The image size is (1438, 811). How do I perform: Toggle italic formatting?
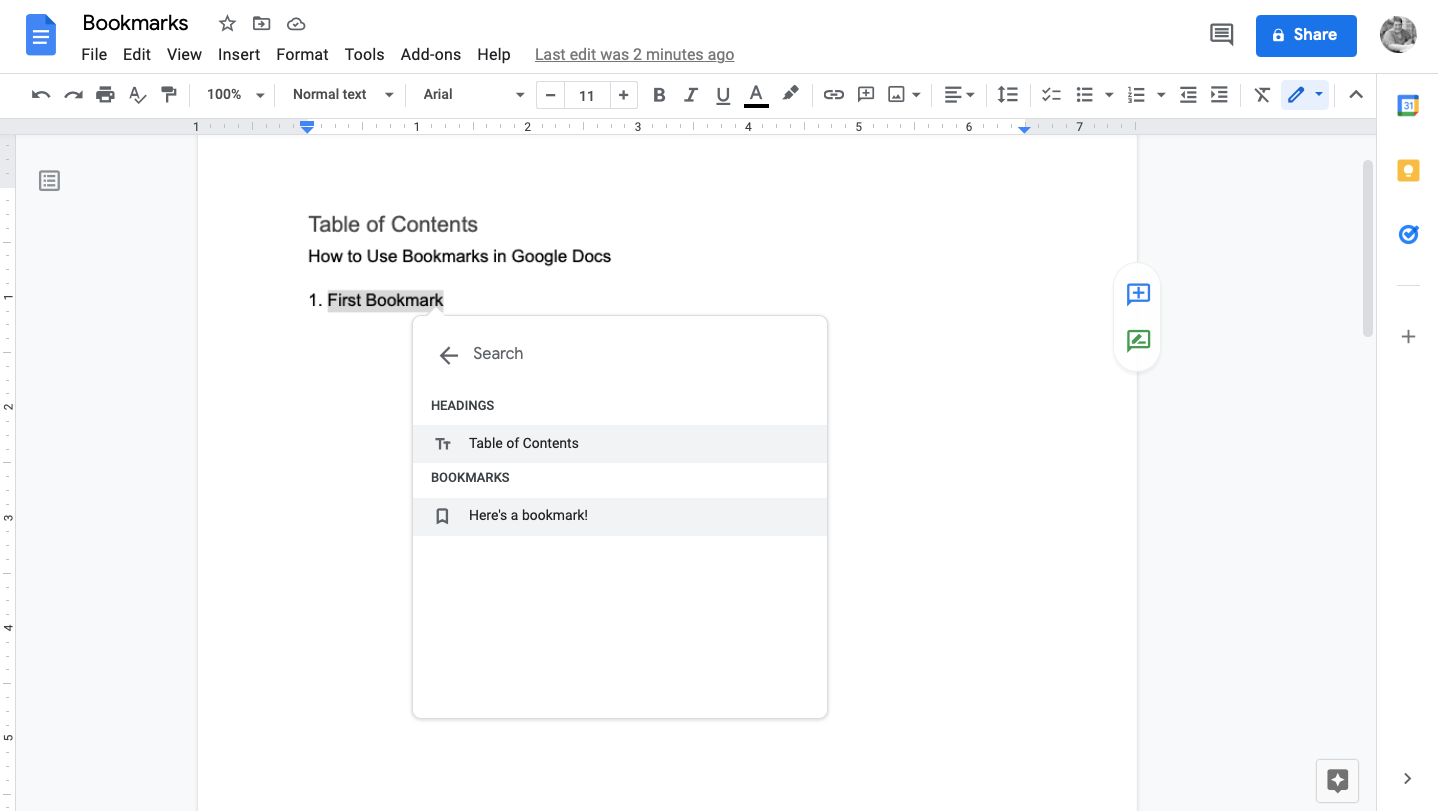pos(691,94)
